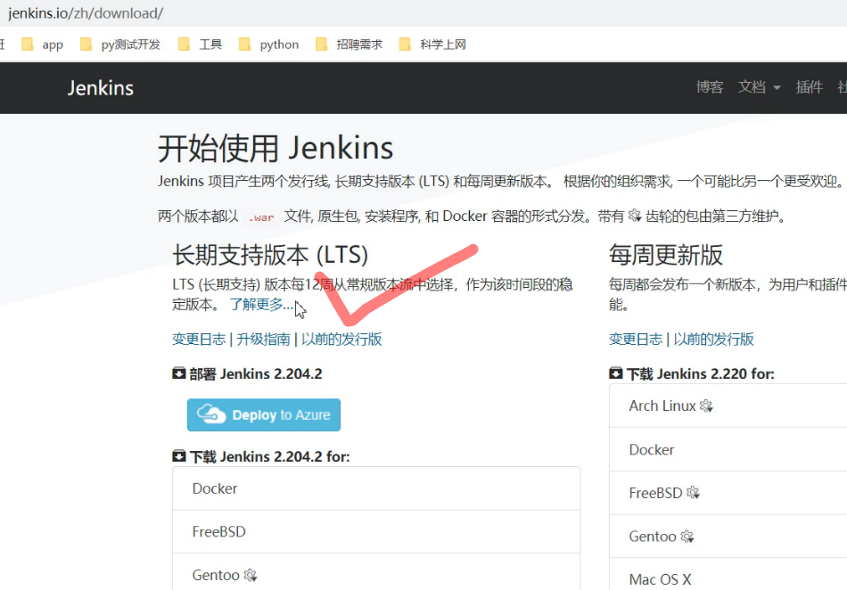Go to the Jenkins home logo
The width and height of the screenshot is (847, 590).
coord(100,88)
